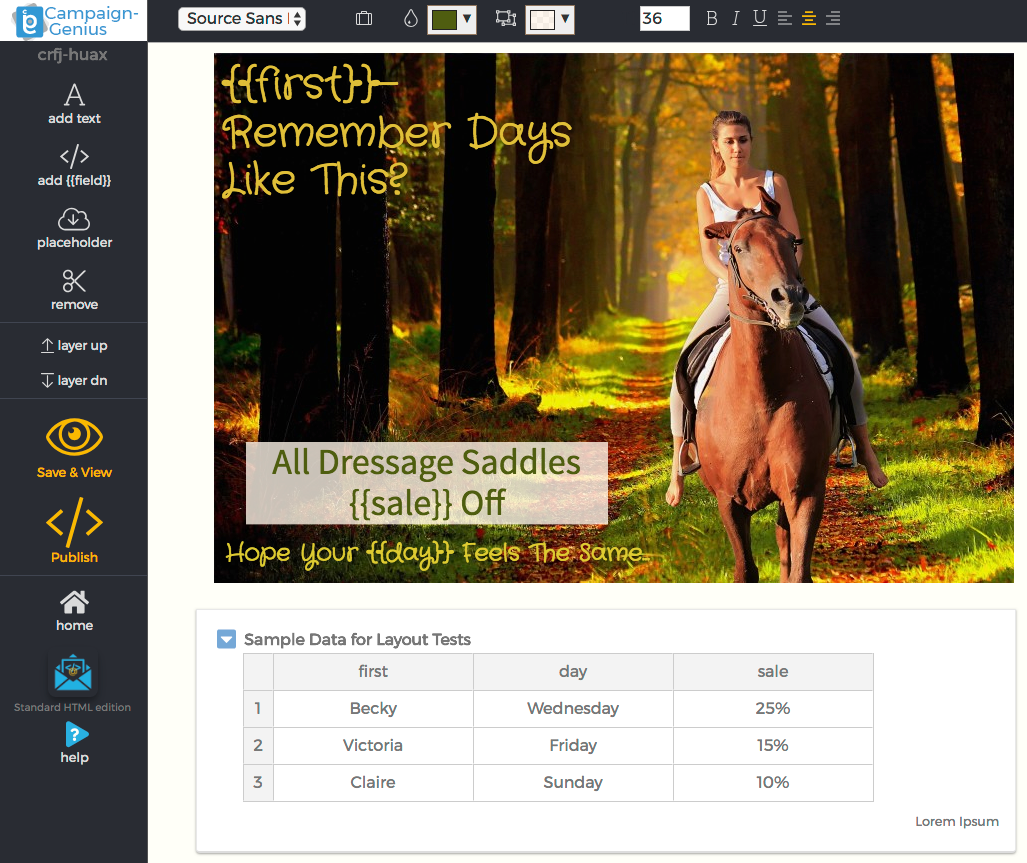
Task: Open the placeholder cloud download tool
Action: pos(74,220)
